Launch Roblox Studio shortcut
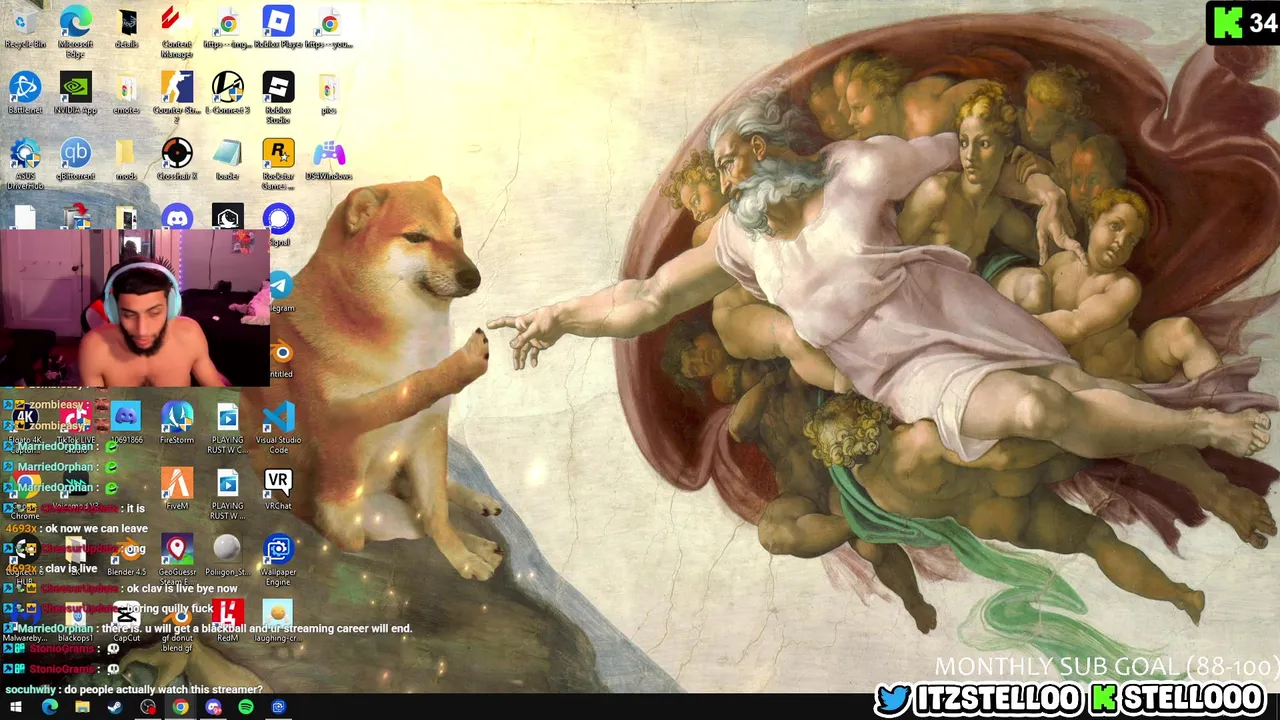Screen dimensions: 1280x720 click(278, 97)
